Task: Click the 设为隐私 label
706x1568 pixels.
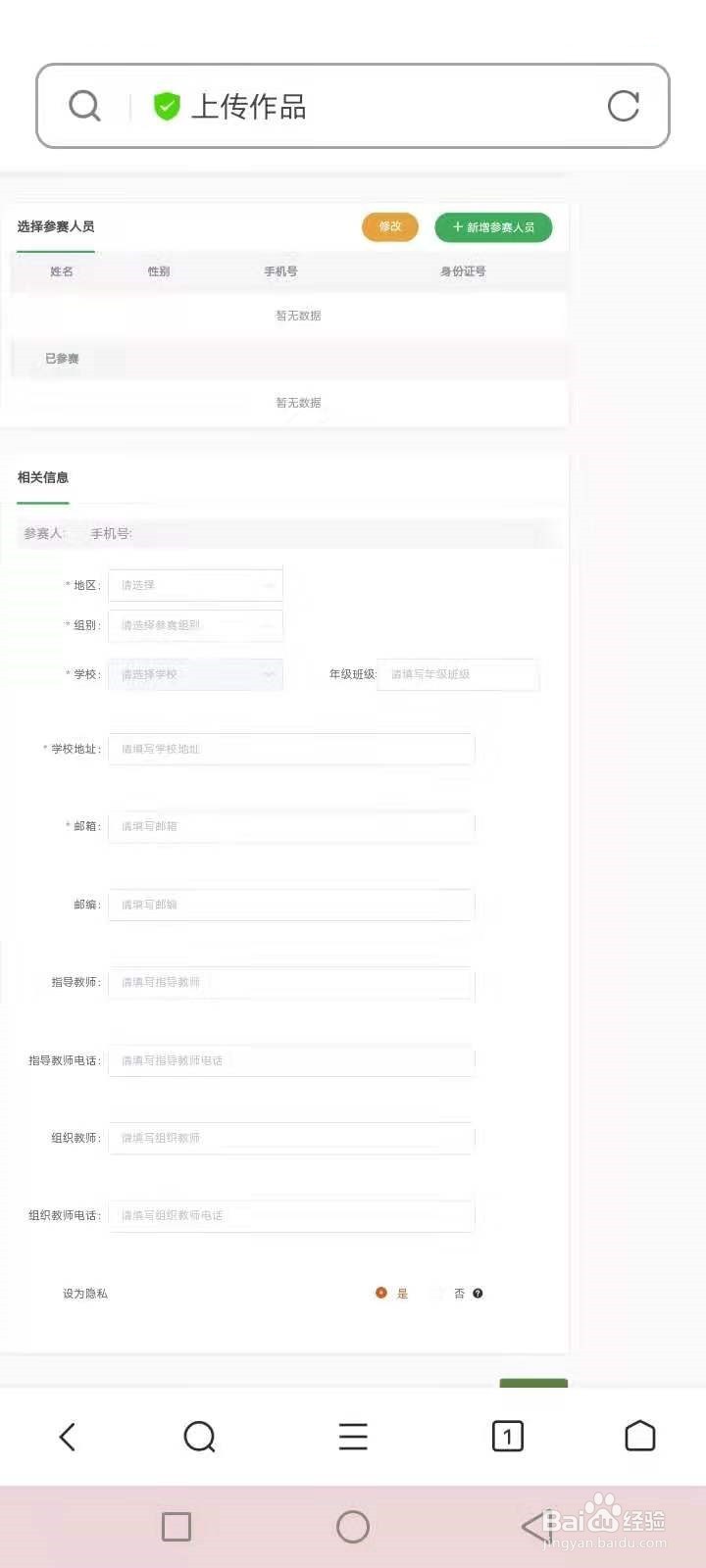Action: pos(85,1294)
